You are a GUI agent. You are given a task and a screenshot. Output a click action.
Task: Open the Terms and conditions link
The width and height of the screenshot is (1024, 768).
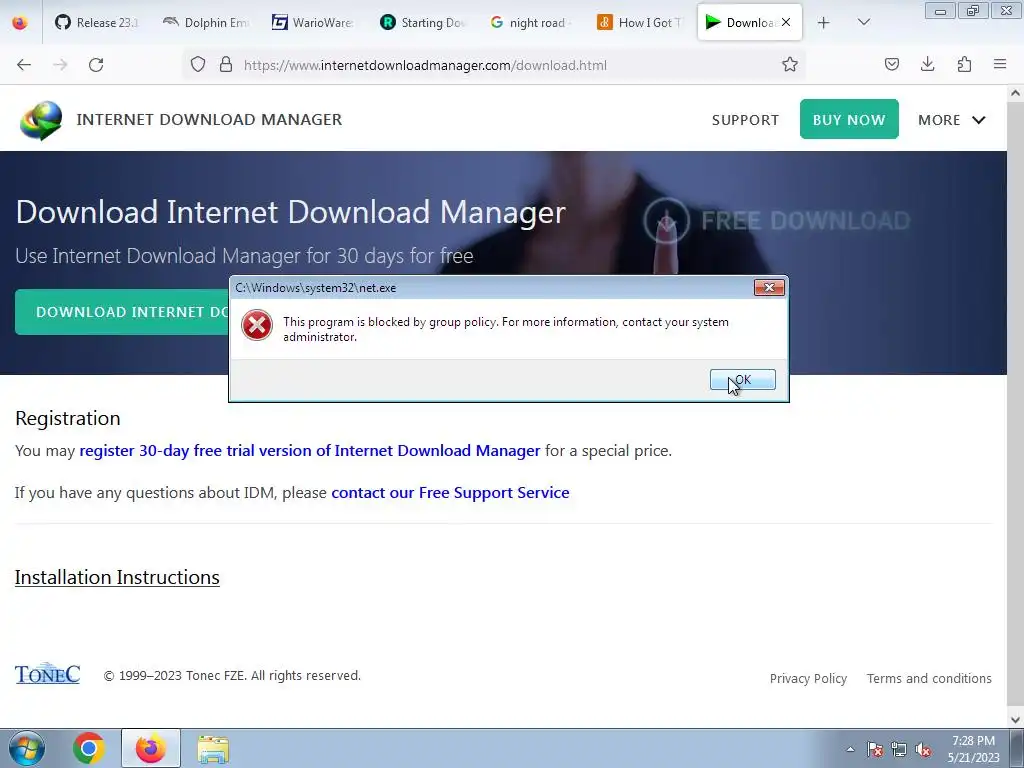tap(929, 679)
